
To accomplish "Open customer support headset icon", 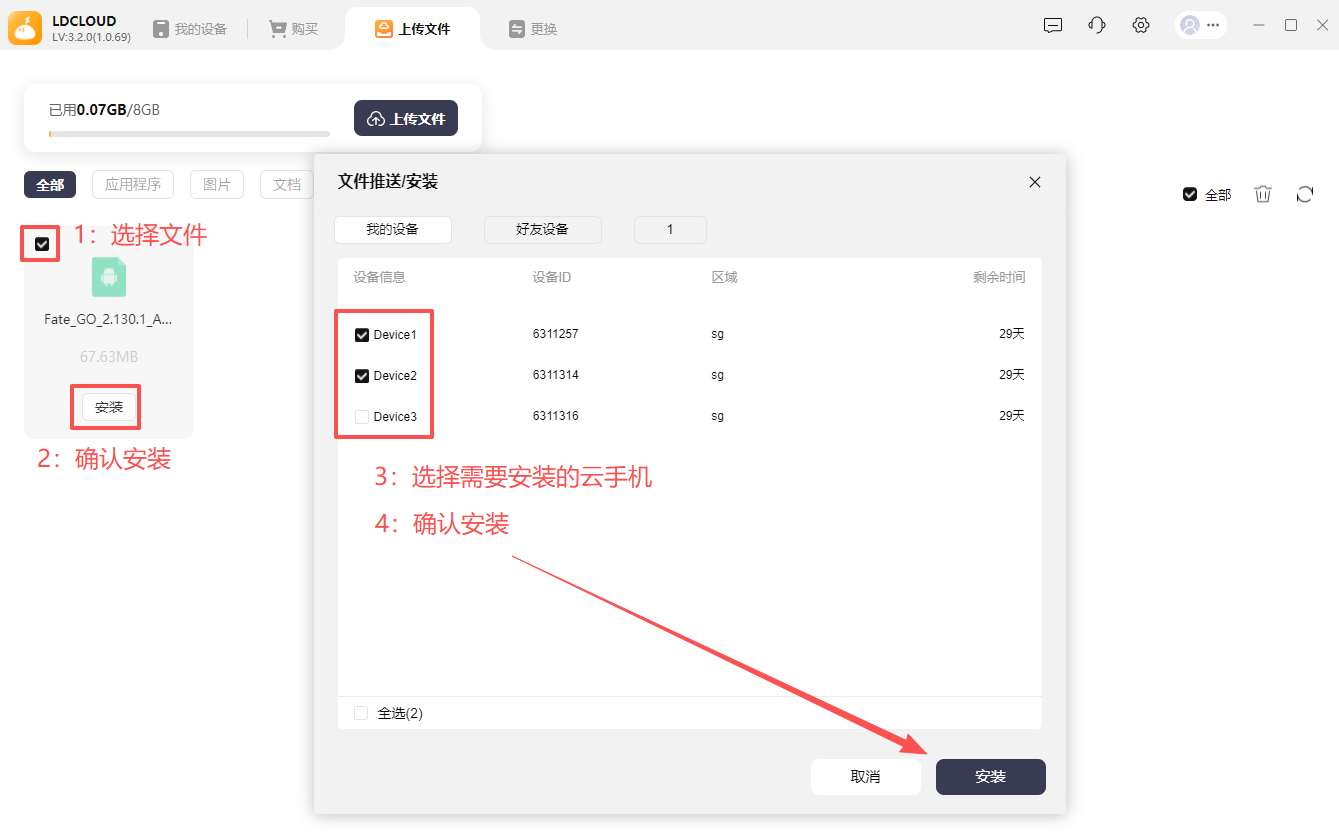I will pos(1097,26).
